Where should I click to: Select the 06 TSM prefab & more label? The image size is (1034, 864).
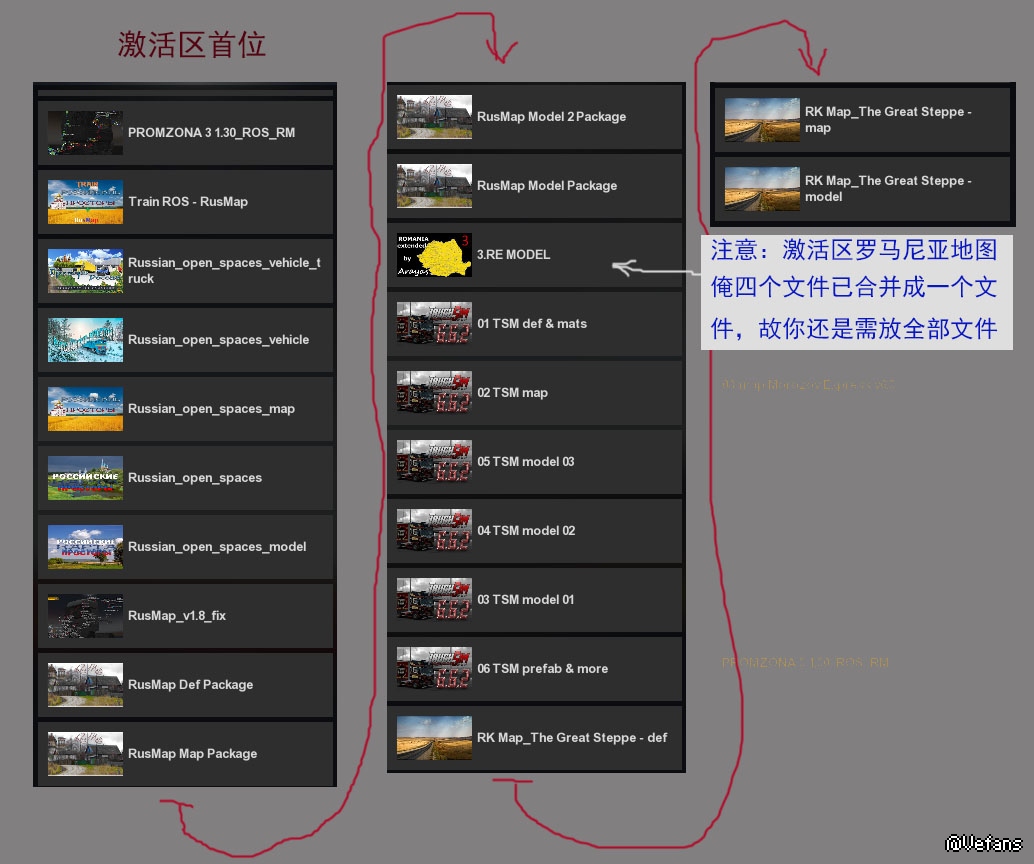click(542, 668)
